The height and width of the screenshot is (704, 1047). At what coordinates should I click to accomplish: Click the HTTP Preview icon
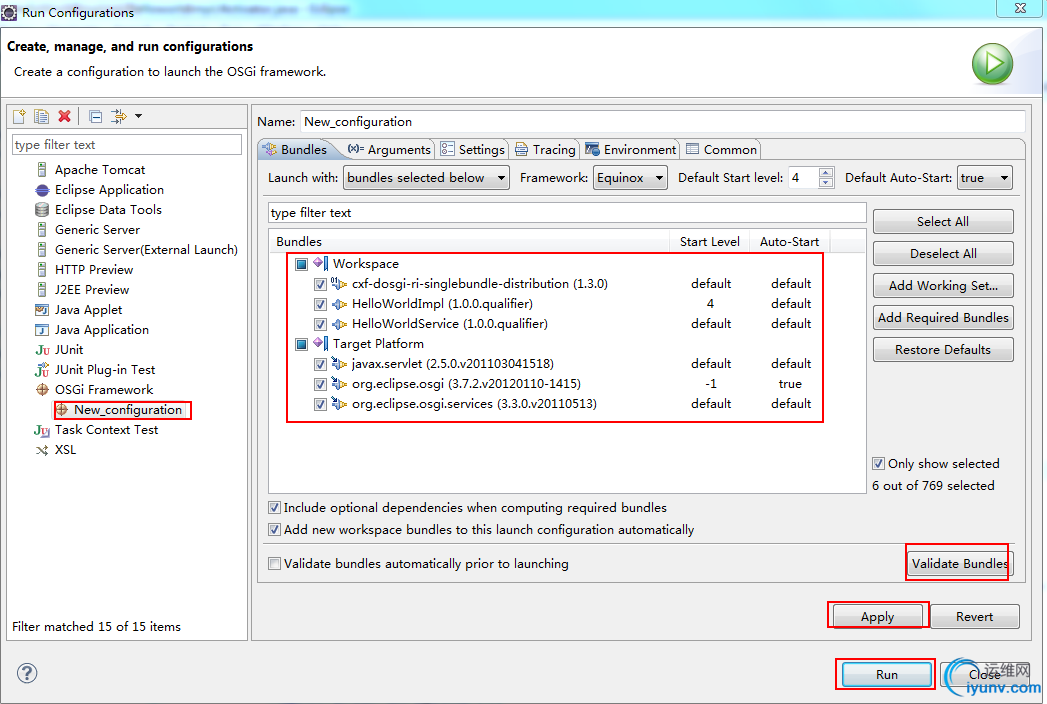(x=42, y=270)
